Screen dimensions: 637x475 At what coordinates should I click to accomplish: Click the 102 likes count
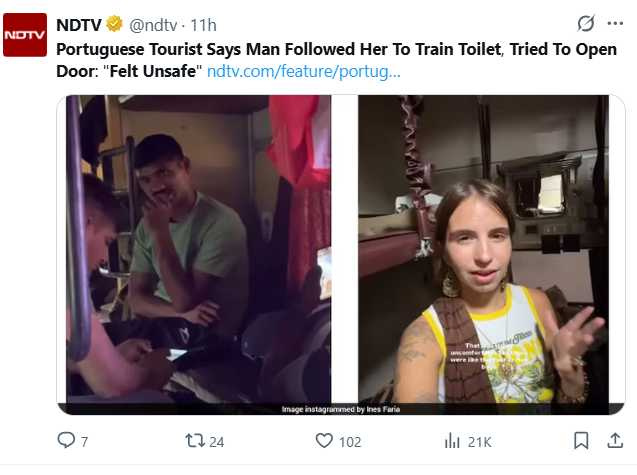[x=350, y=441]
